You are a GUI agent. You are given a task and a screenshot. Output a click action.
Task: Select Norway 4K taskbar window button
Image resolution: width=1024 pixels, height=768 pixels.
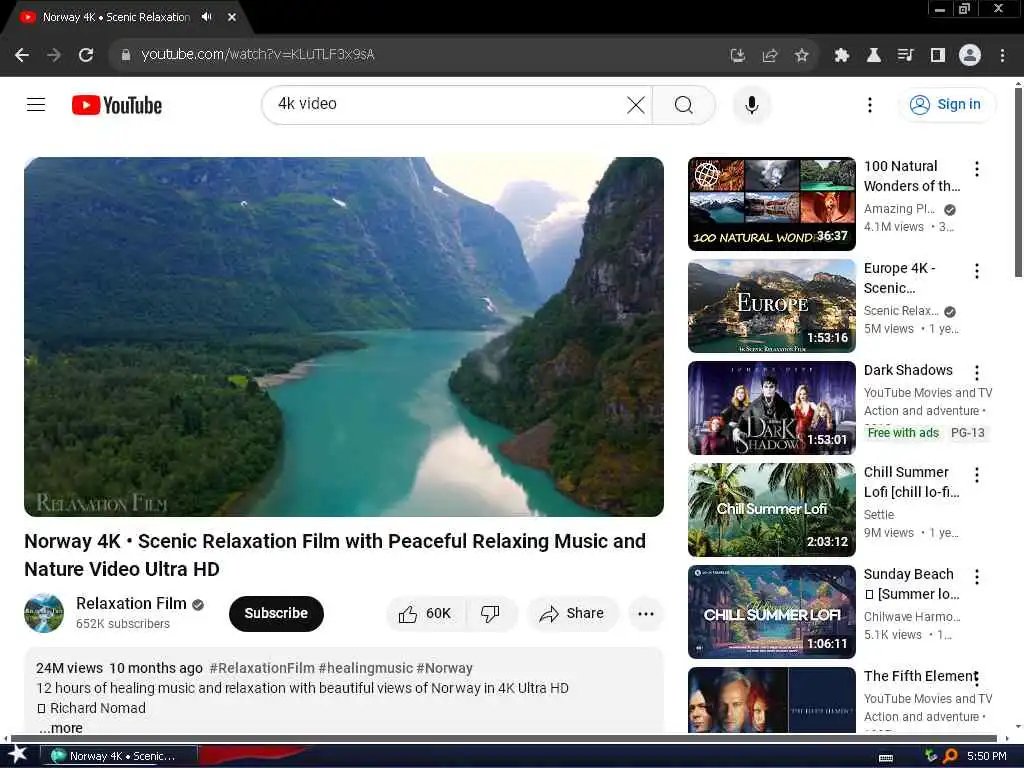(x=118, y=756)
